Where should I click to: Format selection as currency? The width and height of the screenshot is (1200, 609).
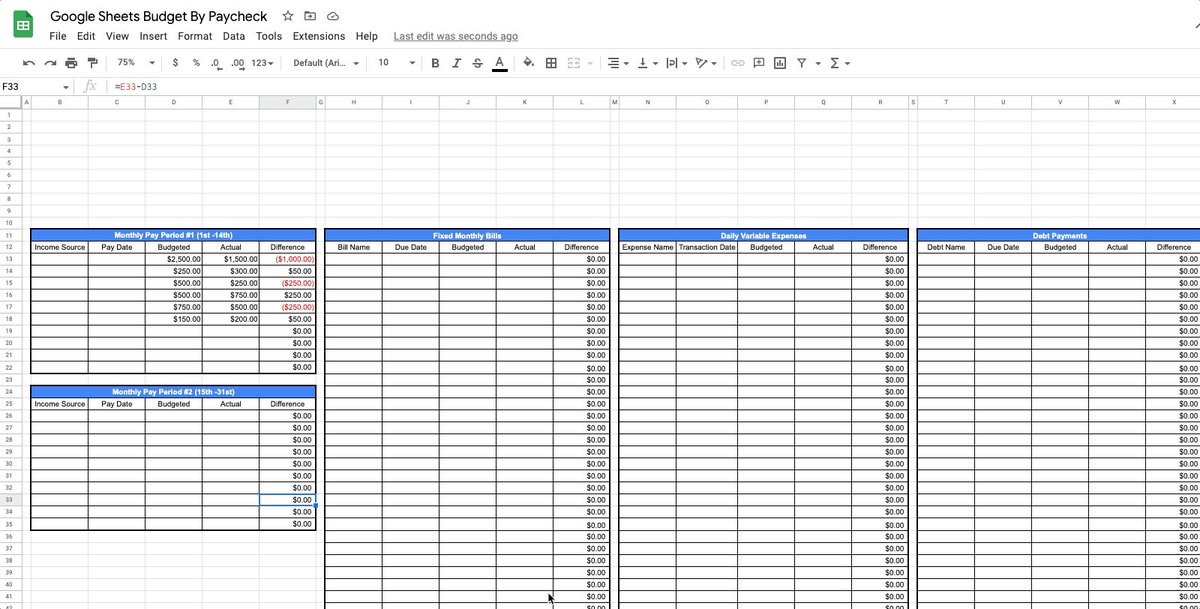point(176,63)
